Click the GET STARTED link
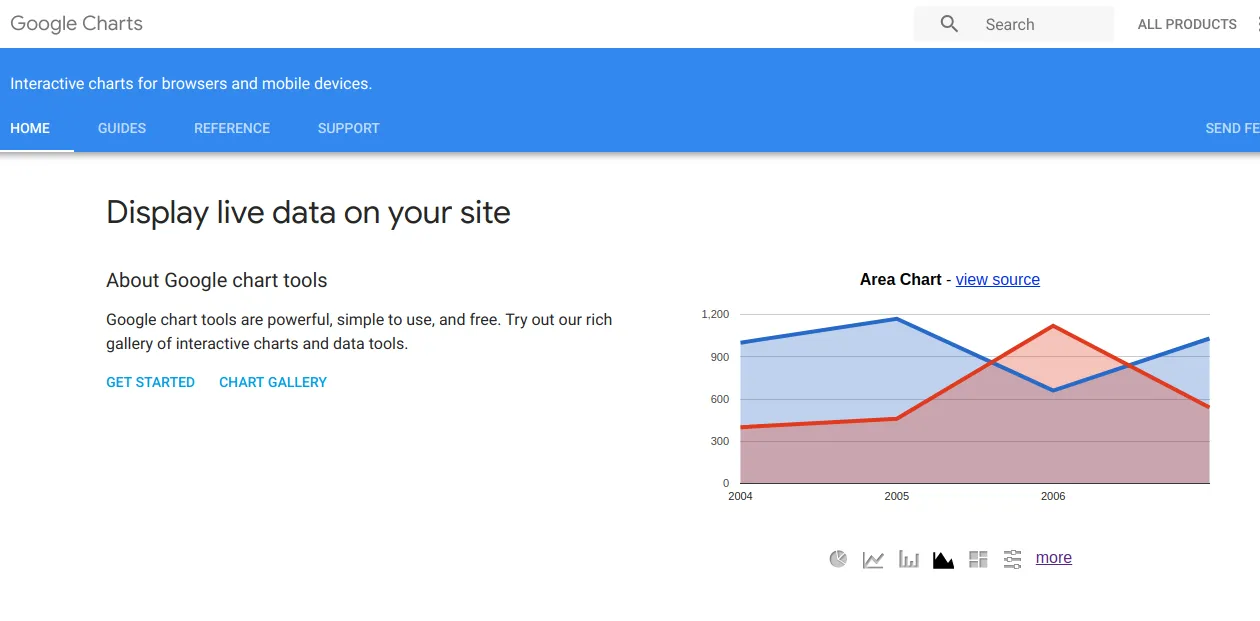Screen dimensions: 1260x621 coord(150,382)
